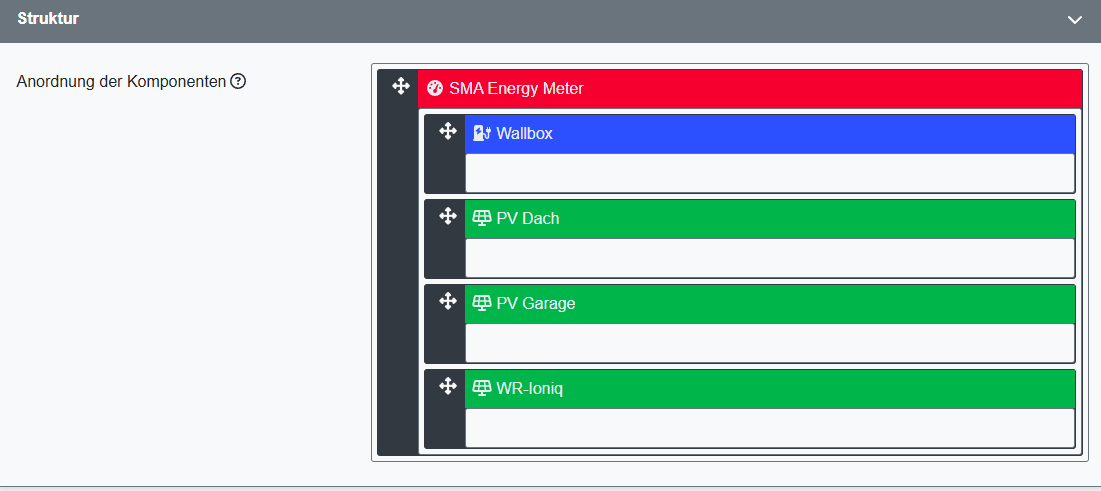Click the empty child area under WR-Ioniq
Image resolution: width=1101 pixels, height=491 pixels.
point(769,427)
